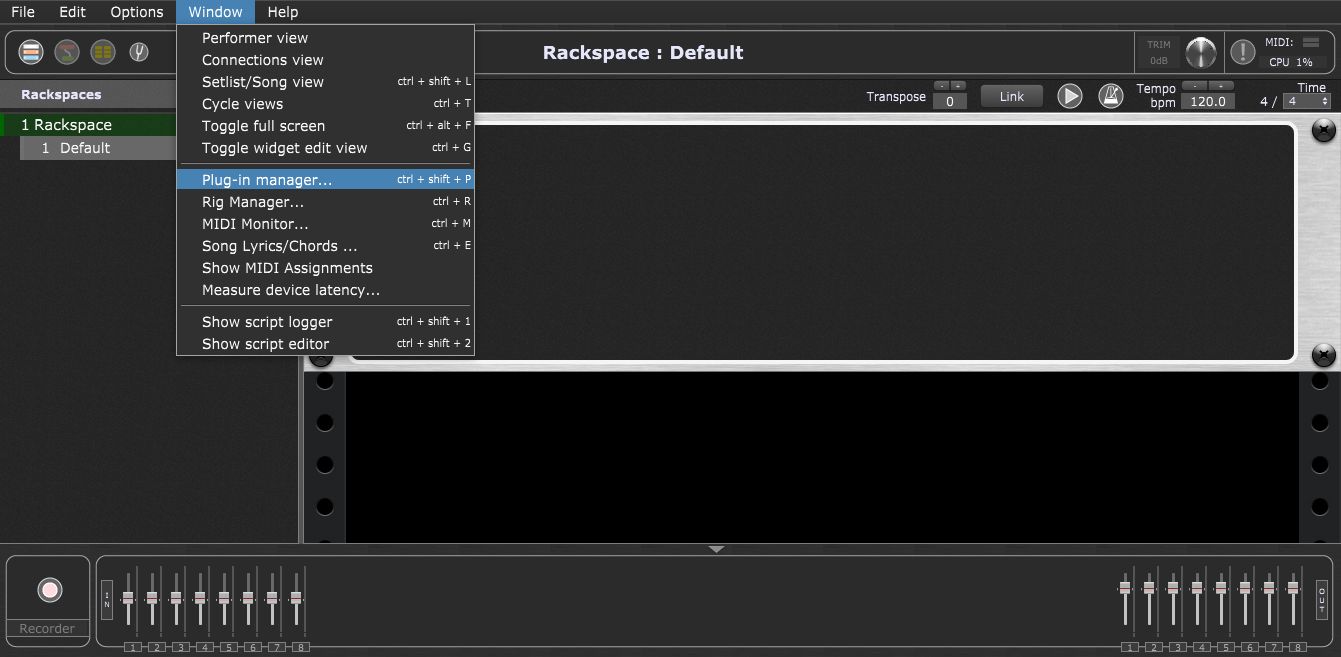
Task: Open Song Lyrics/Chords from the menu
Action: 325,246
